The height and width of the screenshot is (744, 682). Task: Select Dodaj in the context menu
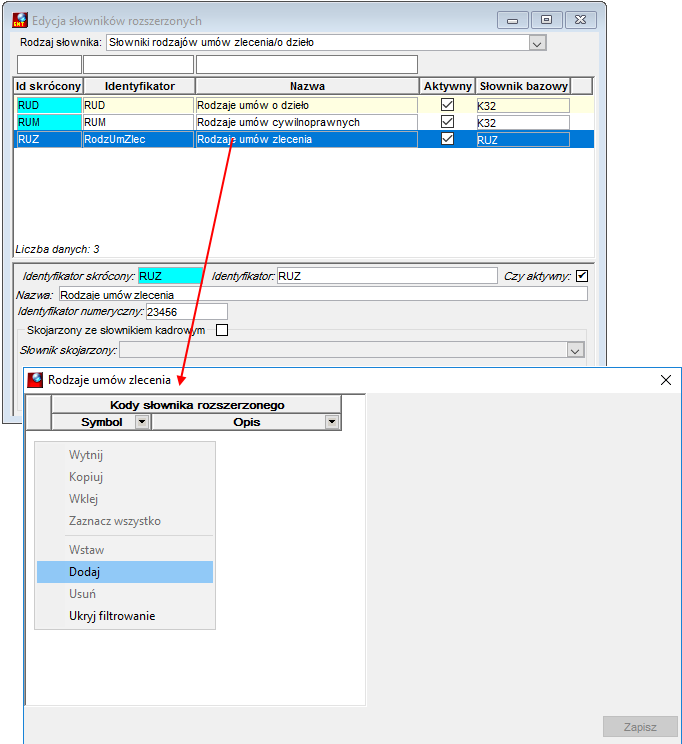point(124,572)
